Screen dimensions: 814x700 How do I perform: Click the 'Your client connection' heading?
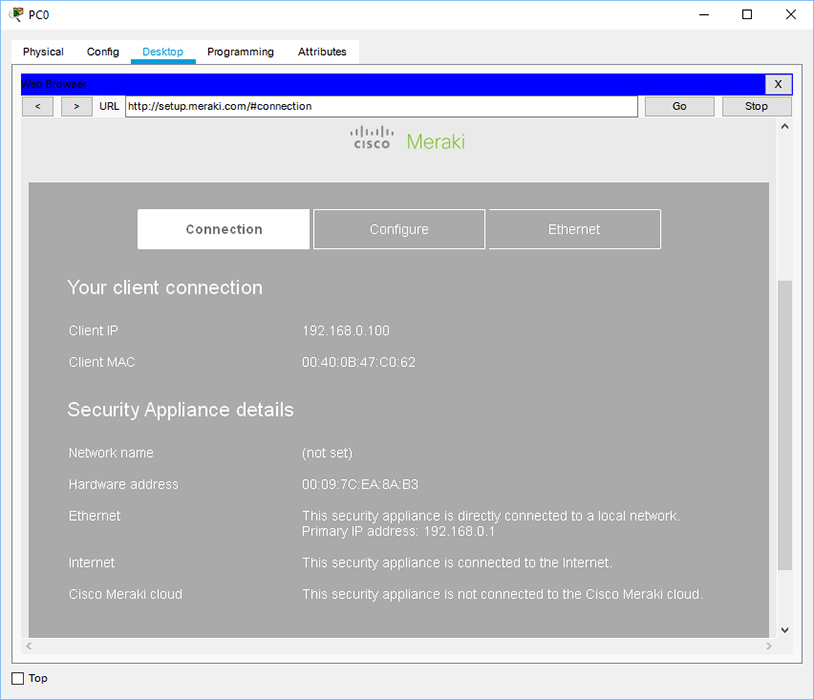coord(165,288)
